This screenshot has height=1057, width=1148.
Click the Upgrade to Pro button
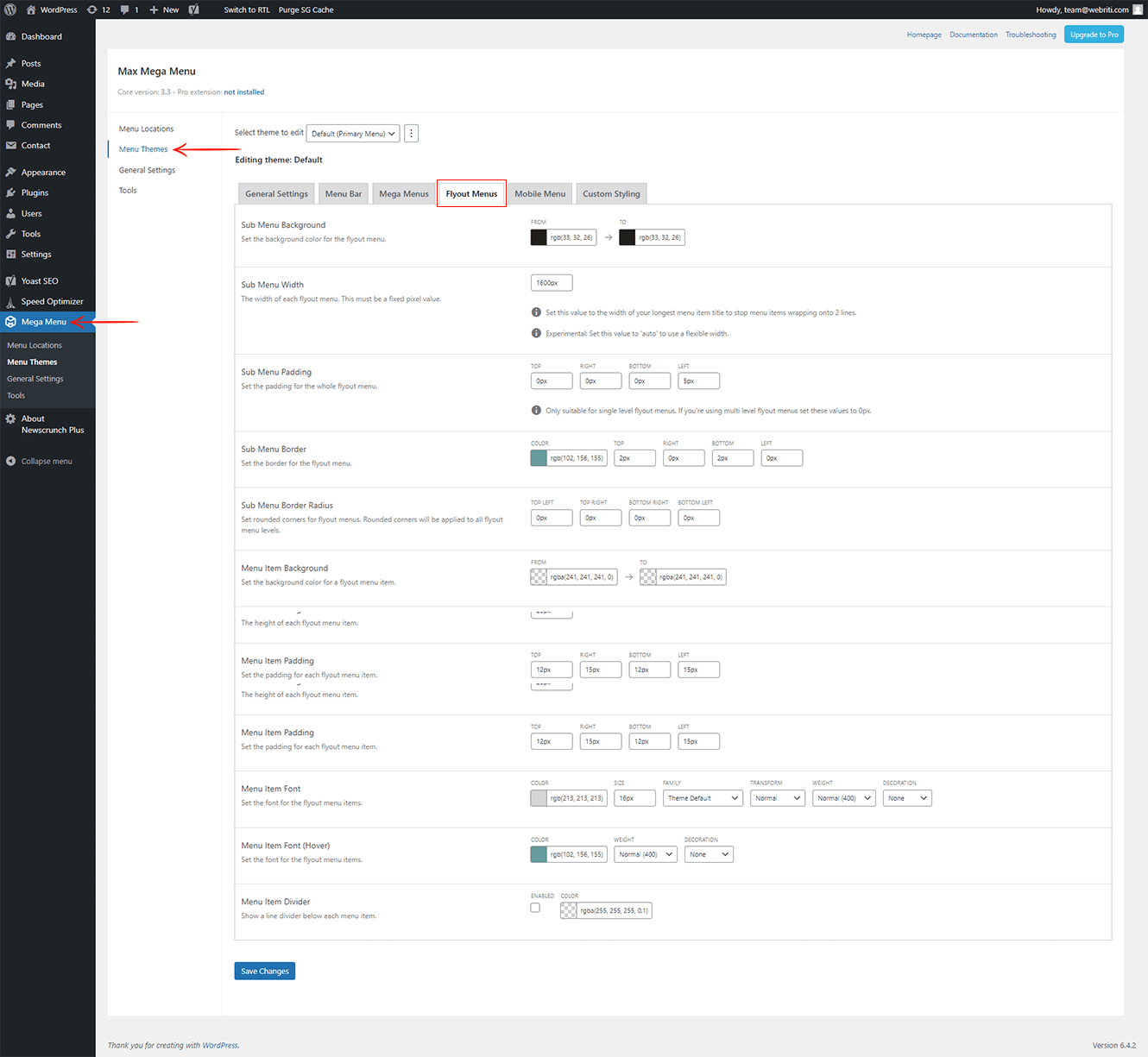point(1094,35)
